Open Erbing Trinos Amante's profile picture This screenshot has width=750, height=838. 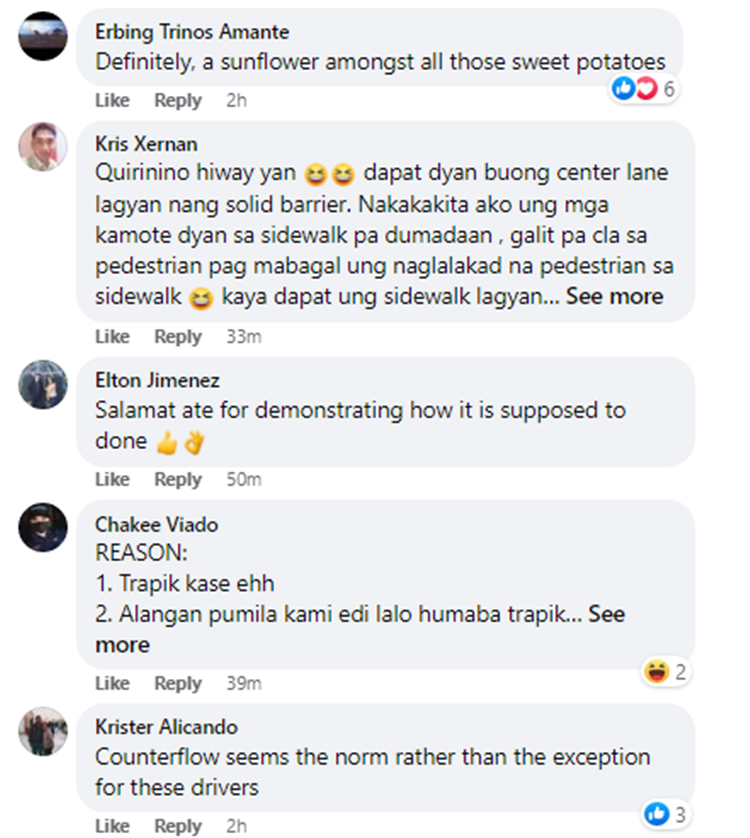click(43, 36)
